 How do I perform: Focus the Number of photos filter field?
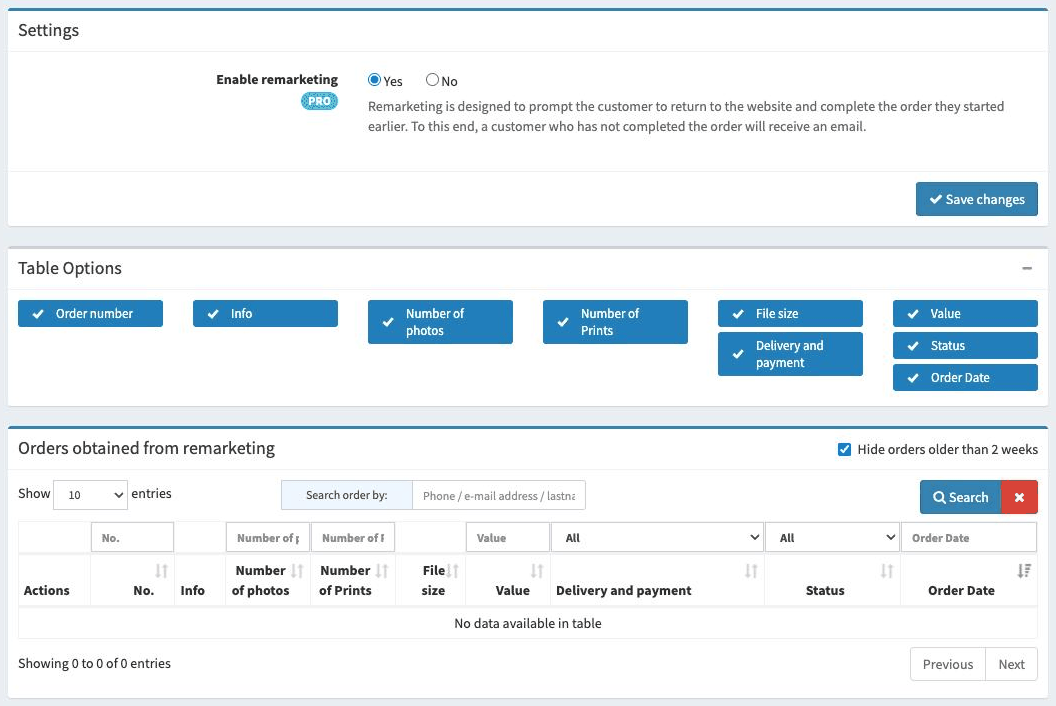coord(268,538)
